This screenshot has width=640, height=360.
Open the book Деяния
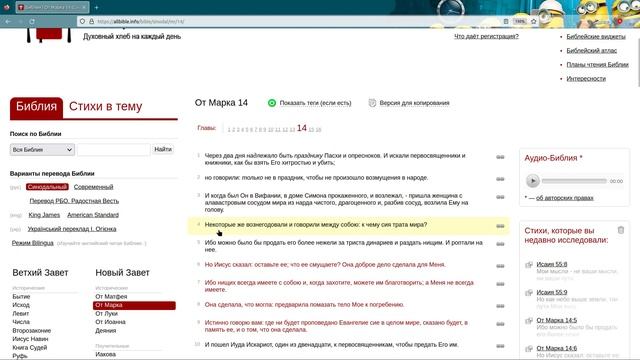(105, 331)
